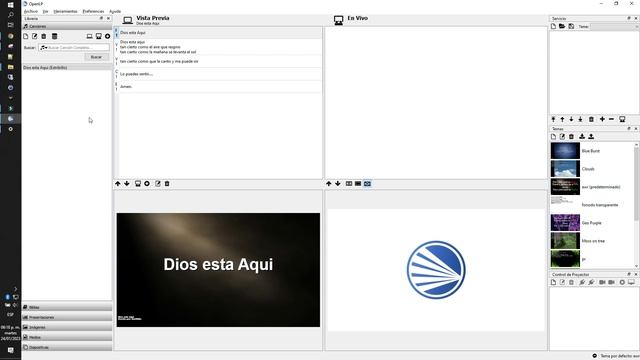The height and width of the screenshot is (360, 640).
Task: Select the Canciones section header
Action: [67, 26]
